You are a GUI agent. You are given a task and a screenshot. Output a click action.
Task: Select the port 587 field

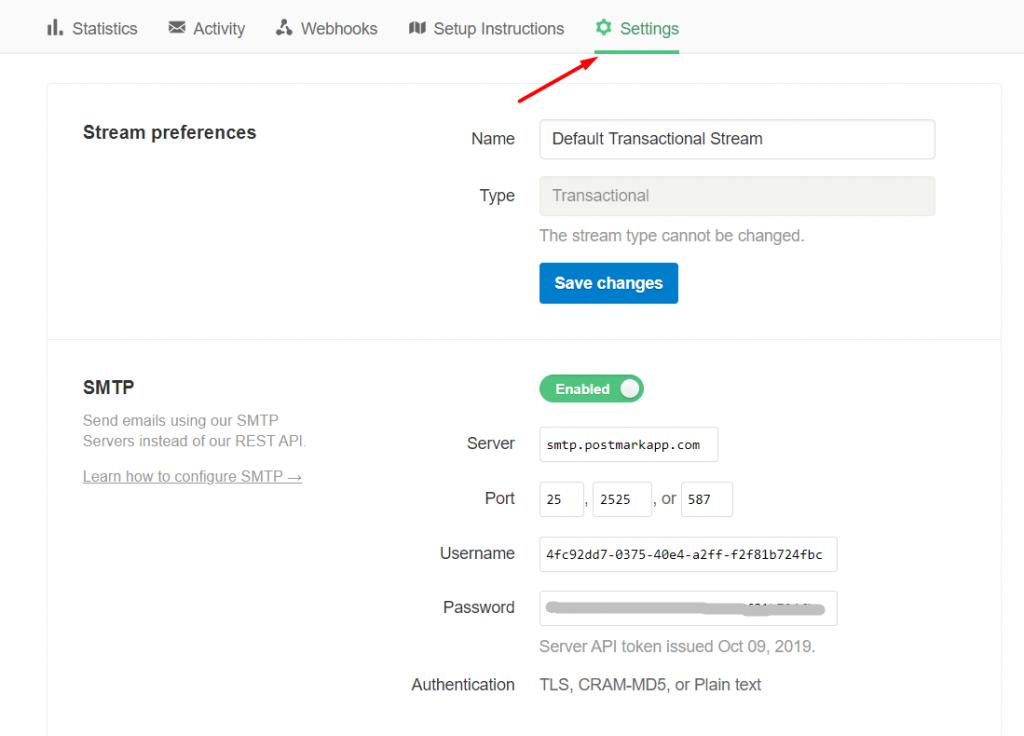click(707, 500)
